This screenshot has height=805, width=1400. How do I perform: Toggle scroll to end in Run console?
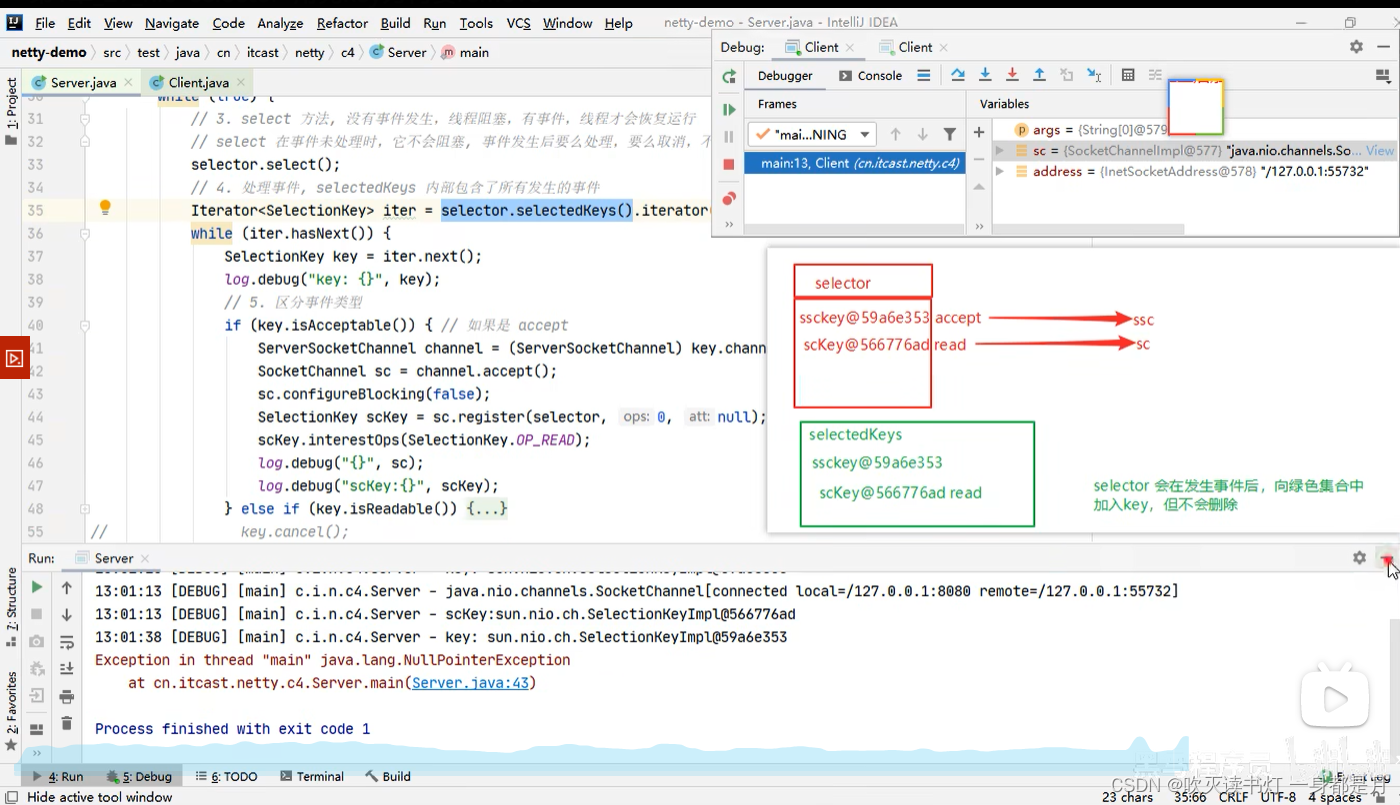[x=67, y=669]
